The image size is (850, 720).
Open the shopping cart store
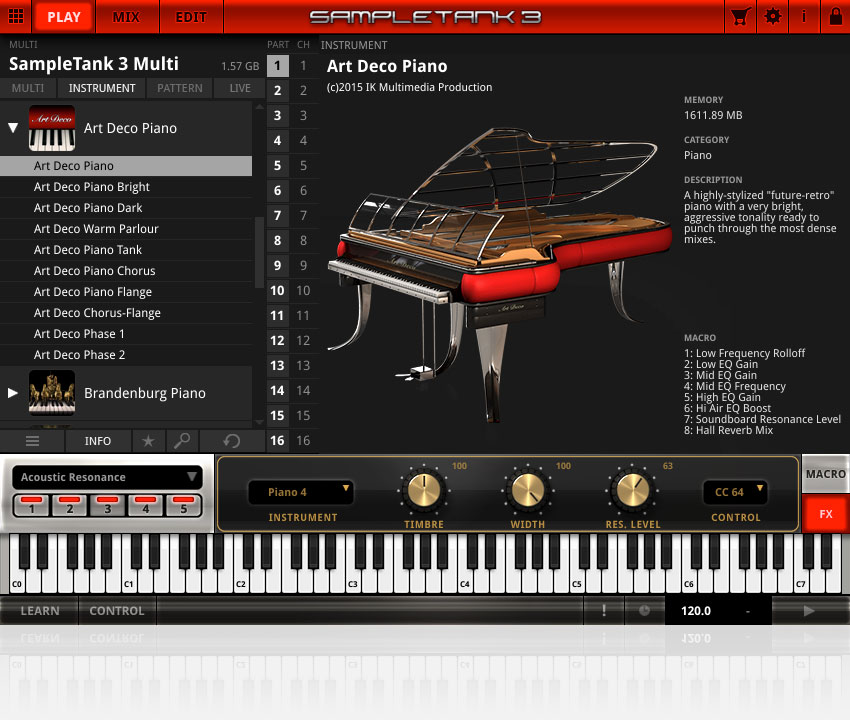pos(740,16)
